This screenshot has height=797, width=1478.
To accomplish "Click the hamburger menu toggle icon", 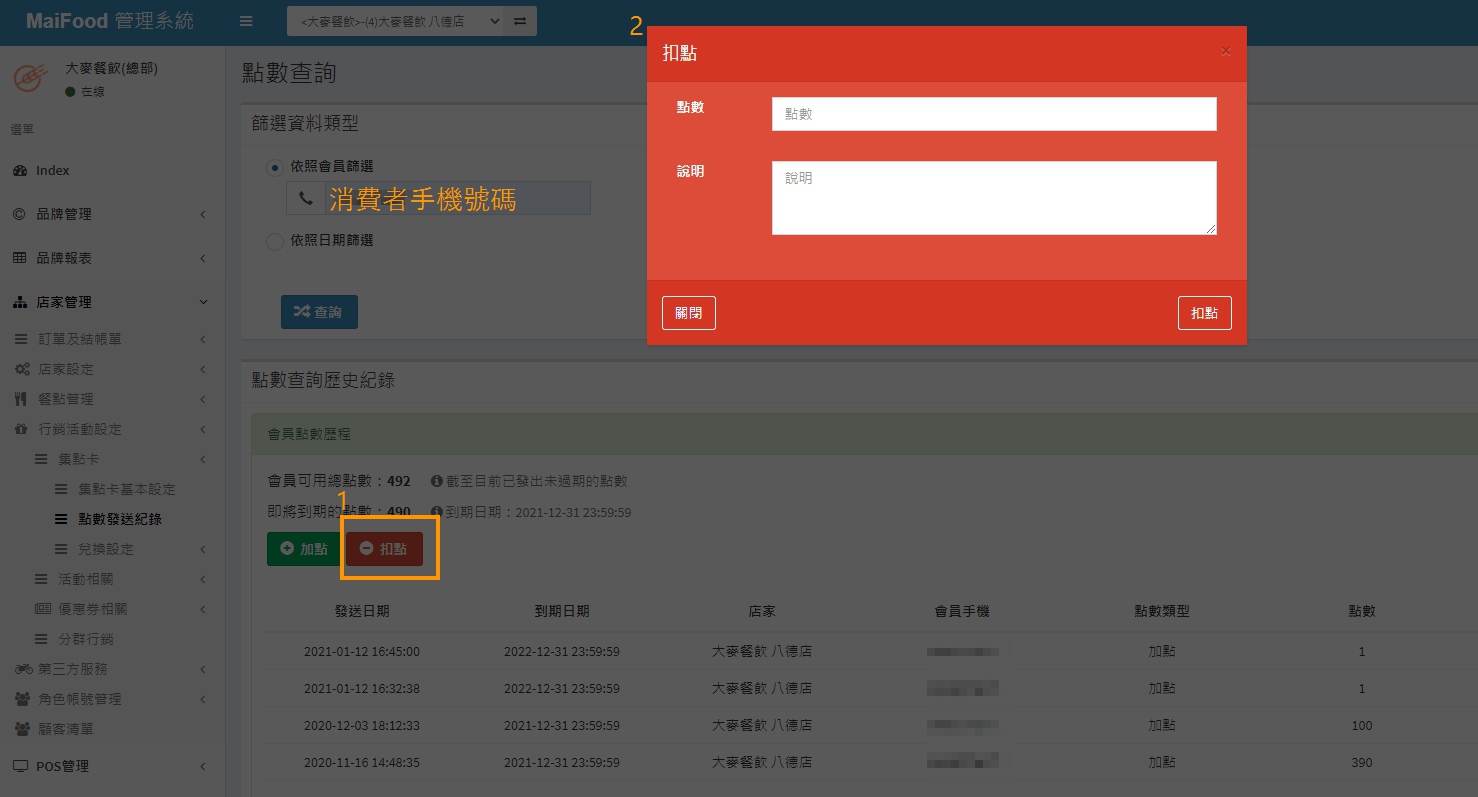I will click(x=246, y=21).
